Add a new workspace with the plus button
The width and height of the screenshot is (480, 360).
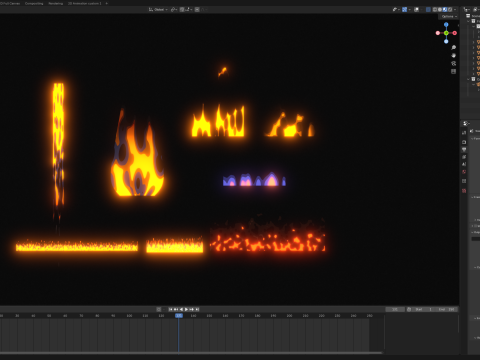pos(107,3)
